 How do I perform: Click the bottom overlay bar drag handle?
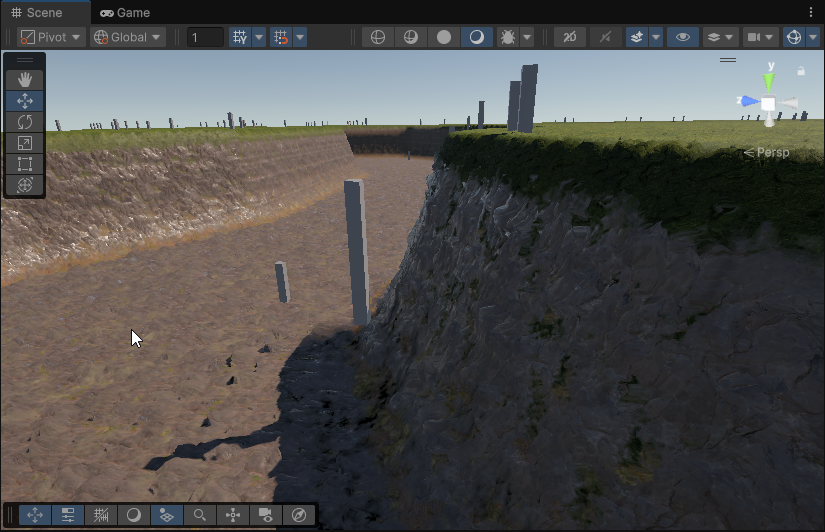click(9, 515)
